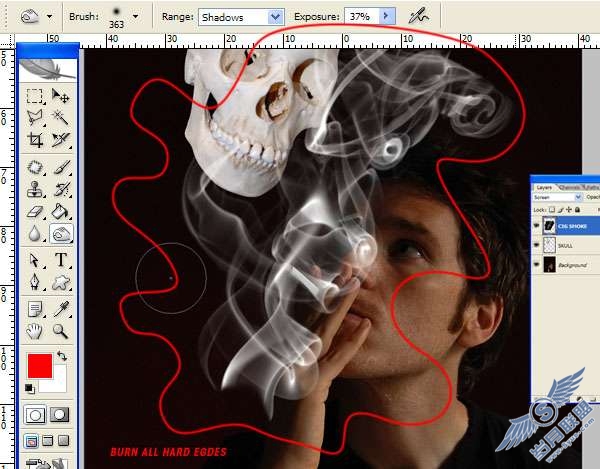Open the red foreground color swatch
Viewport: 600px width, 469px height.
pos(40,366)
